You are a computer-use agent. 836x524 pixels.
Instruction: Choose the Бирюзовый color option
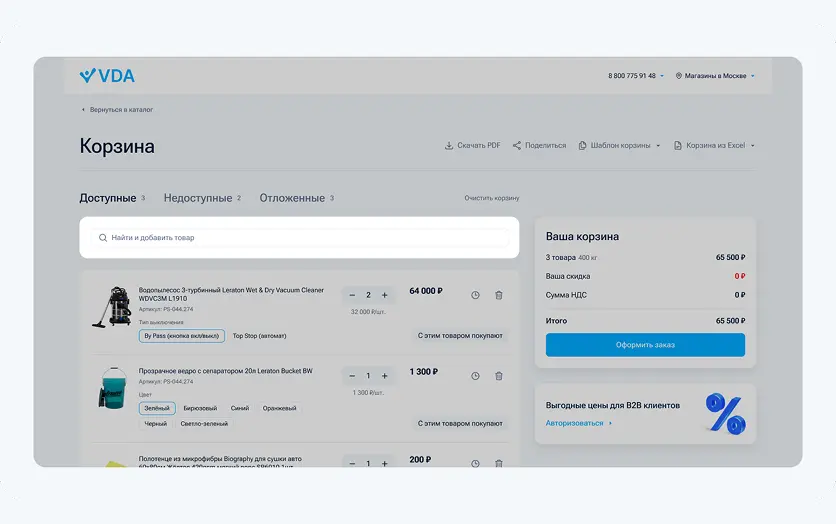pos(200,408)
